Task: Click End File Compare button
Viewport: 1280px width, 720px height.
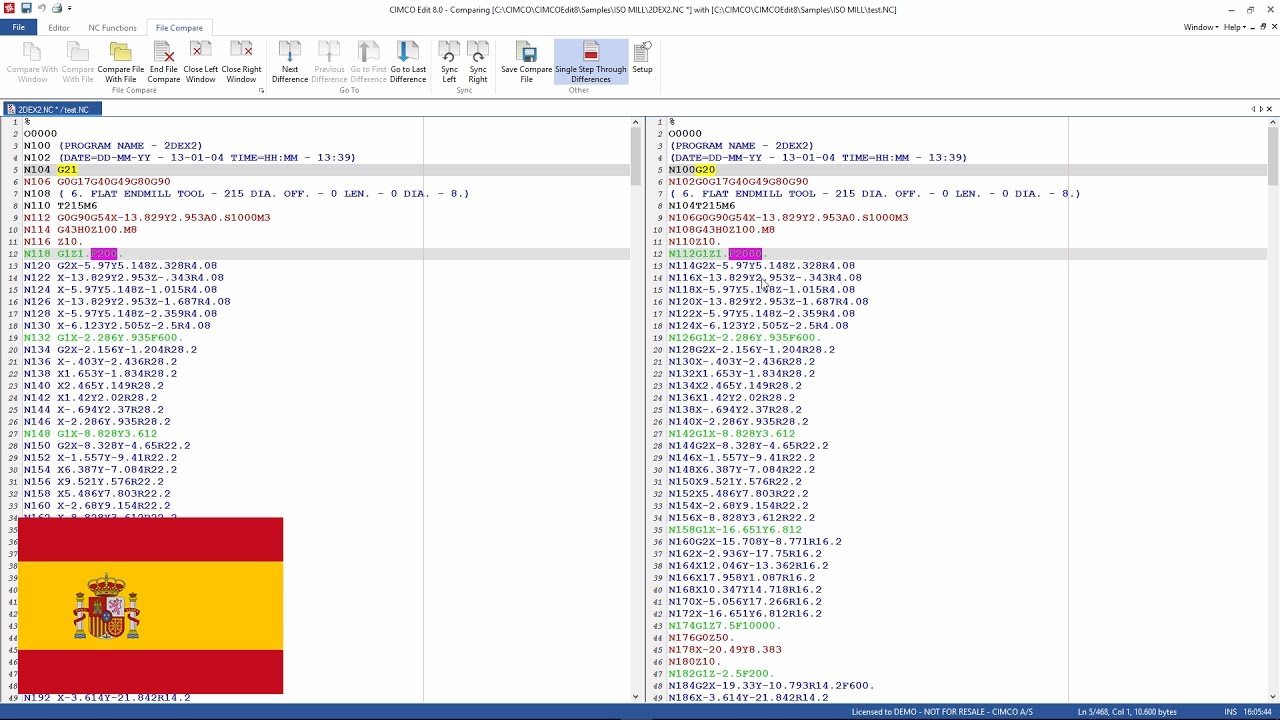Action: click(x=164, y=63)
